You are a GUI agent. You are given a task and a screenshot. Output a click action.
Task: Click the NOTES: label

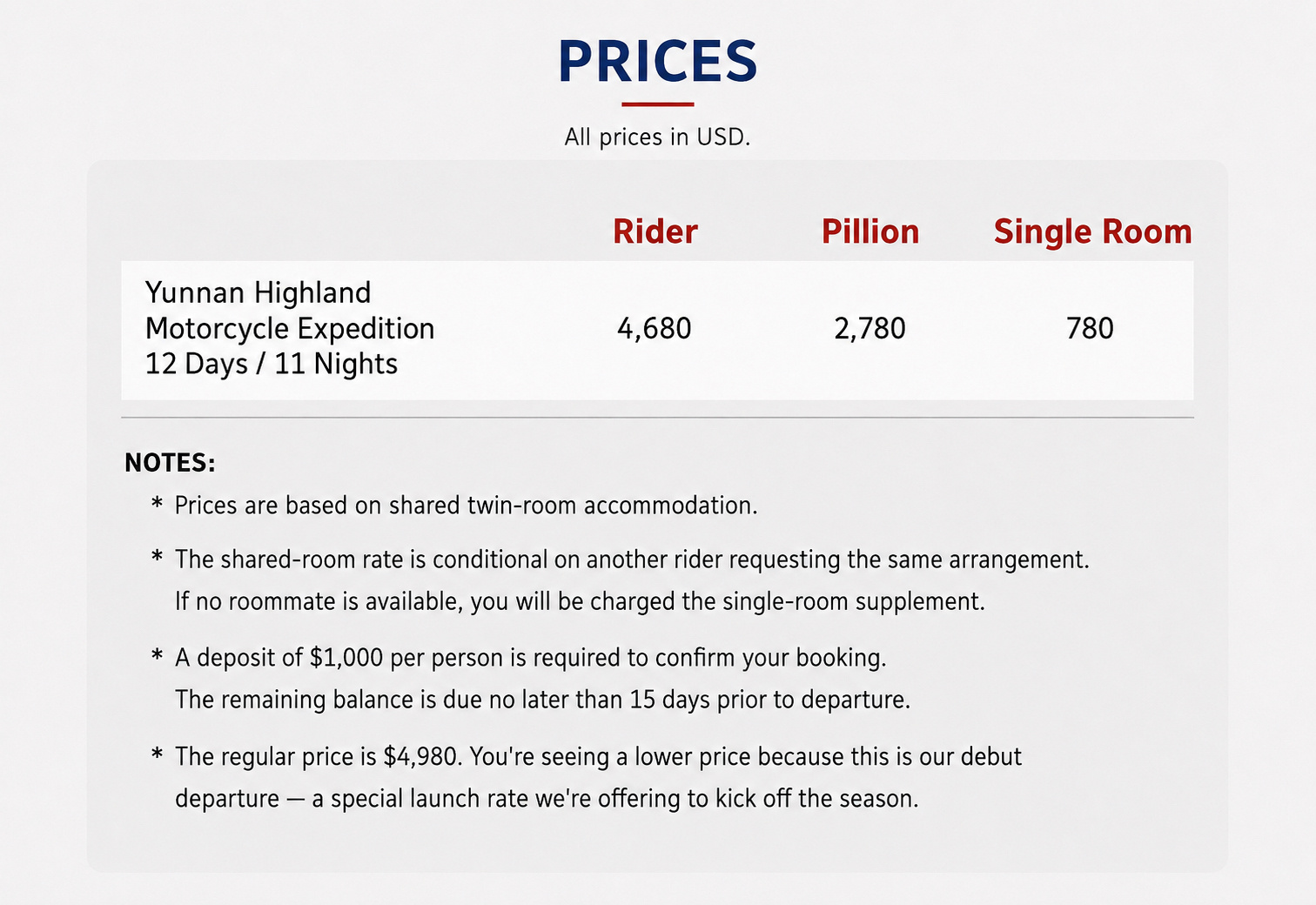tap(170, 462)
